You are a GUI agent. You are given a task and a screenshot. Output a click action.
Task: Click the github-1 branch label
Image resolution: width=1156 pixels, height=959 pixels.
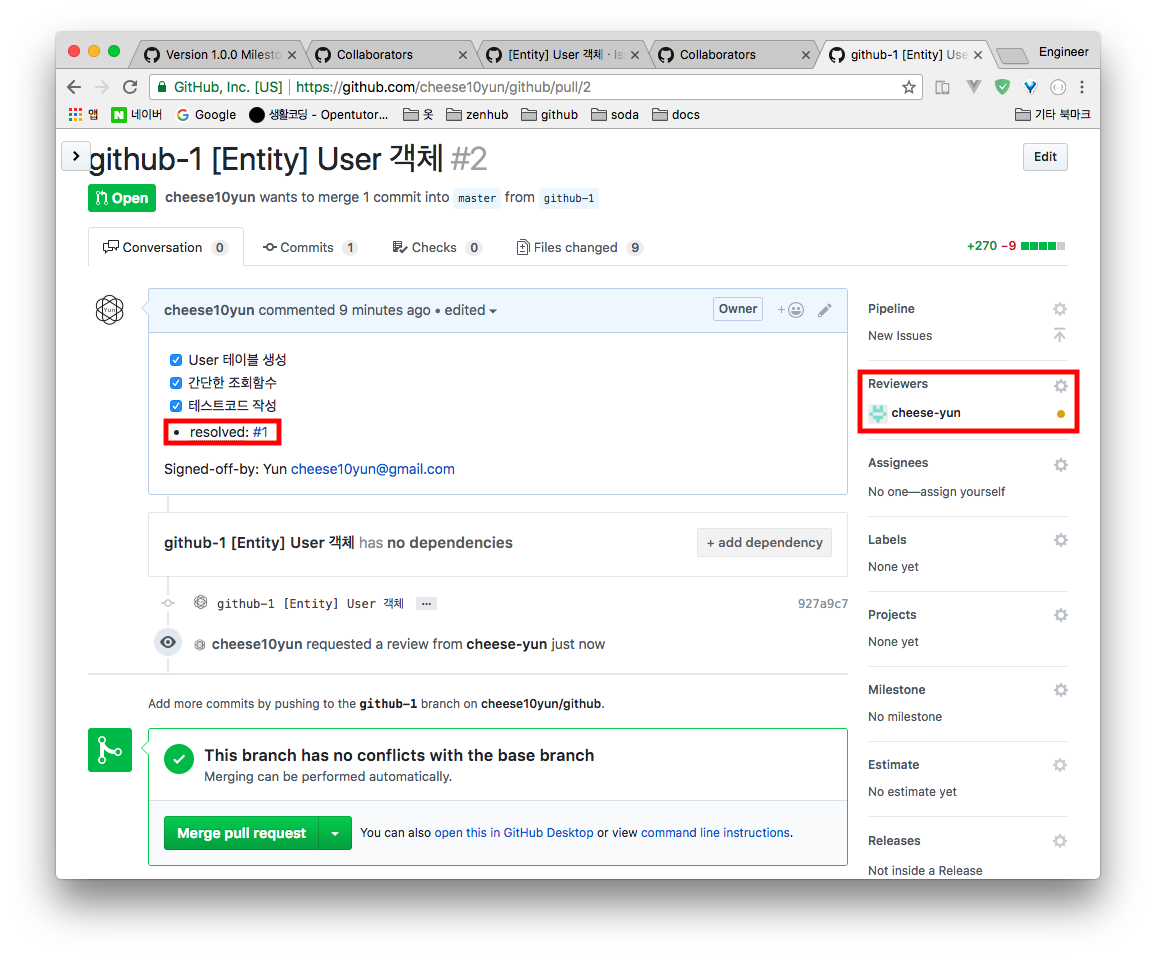tap(568, 198)
